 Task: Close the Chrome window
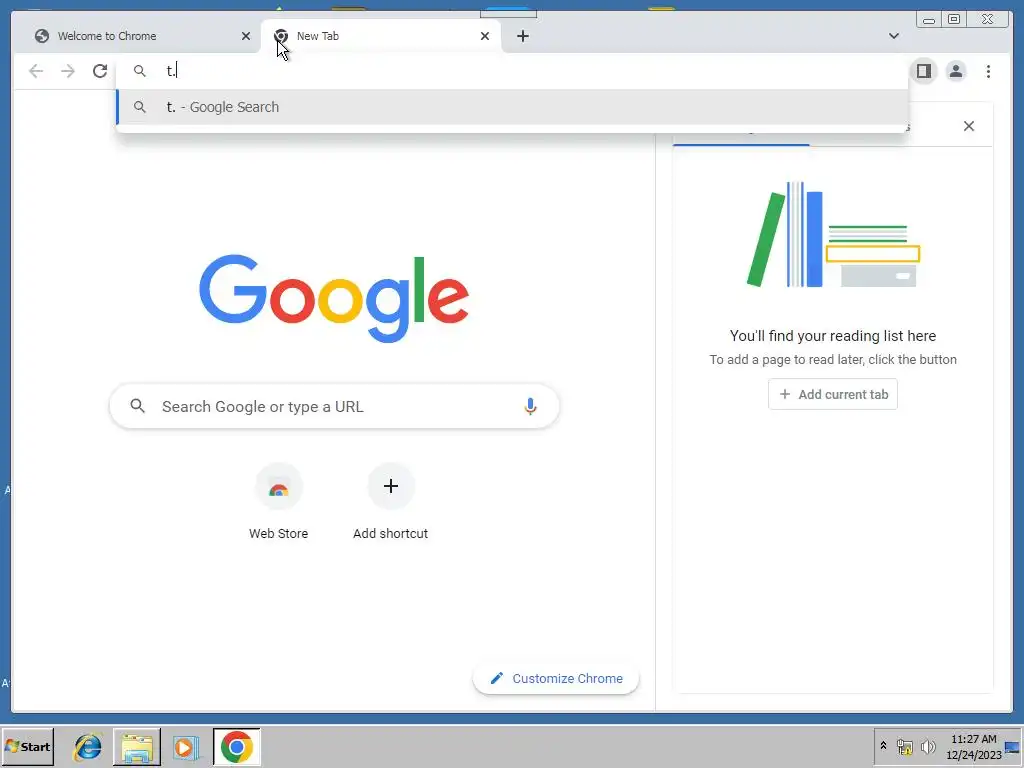click(x=989, y=20)
